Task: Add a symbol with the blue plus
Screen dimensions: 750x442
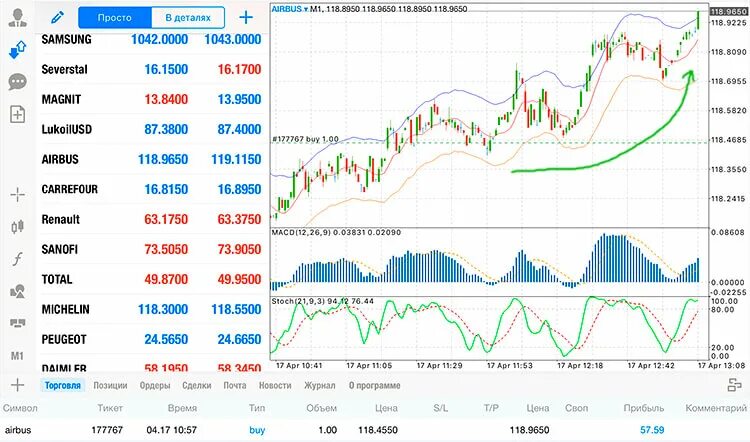Action: [246, 18]
